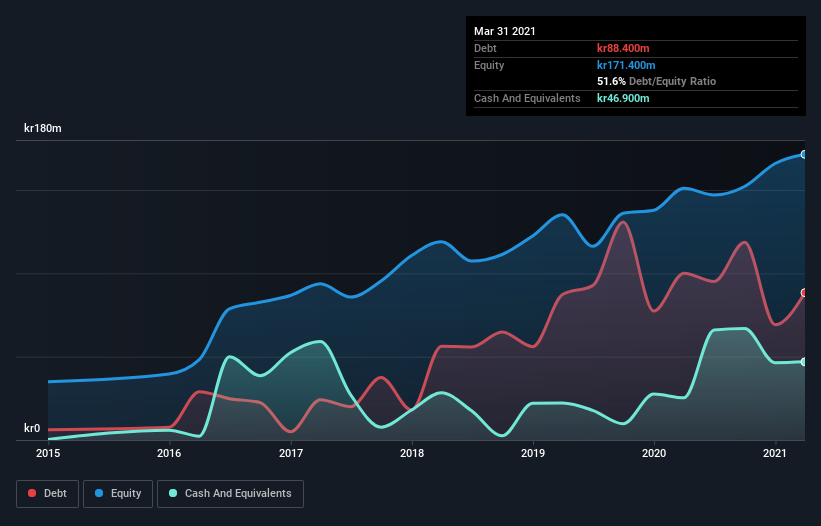Viewport: 821px width, 526px height.
Task: Click the kr180m y-axis label
Action: pyautogui.click(x=43, y=128)
